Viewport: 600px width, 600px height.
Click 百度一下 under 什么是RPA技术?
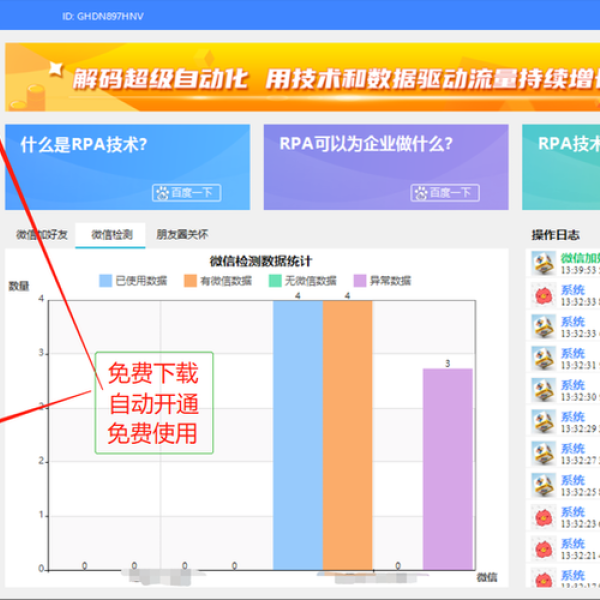point(186,193)
